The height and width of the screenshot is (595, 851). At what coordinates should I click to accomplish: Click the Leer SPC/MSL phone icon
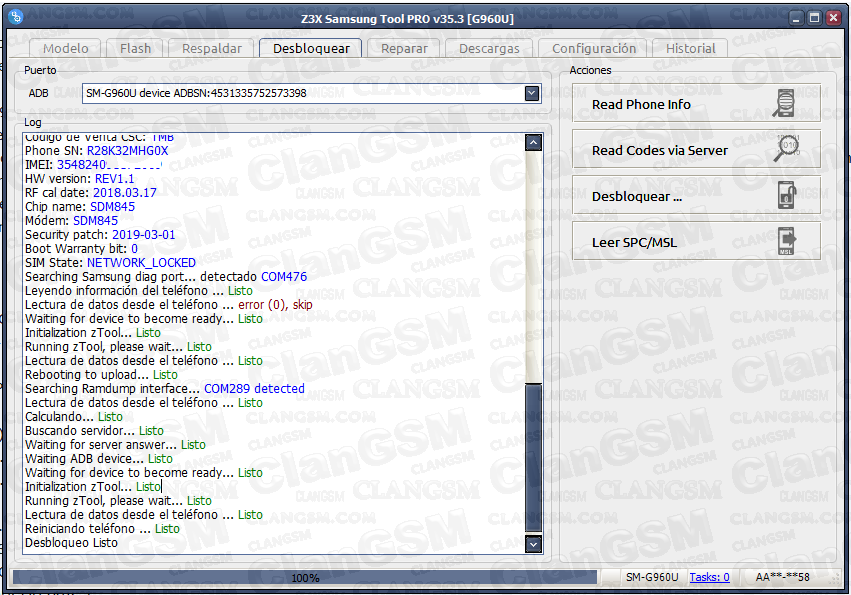[787, 241]
